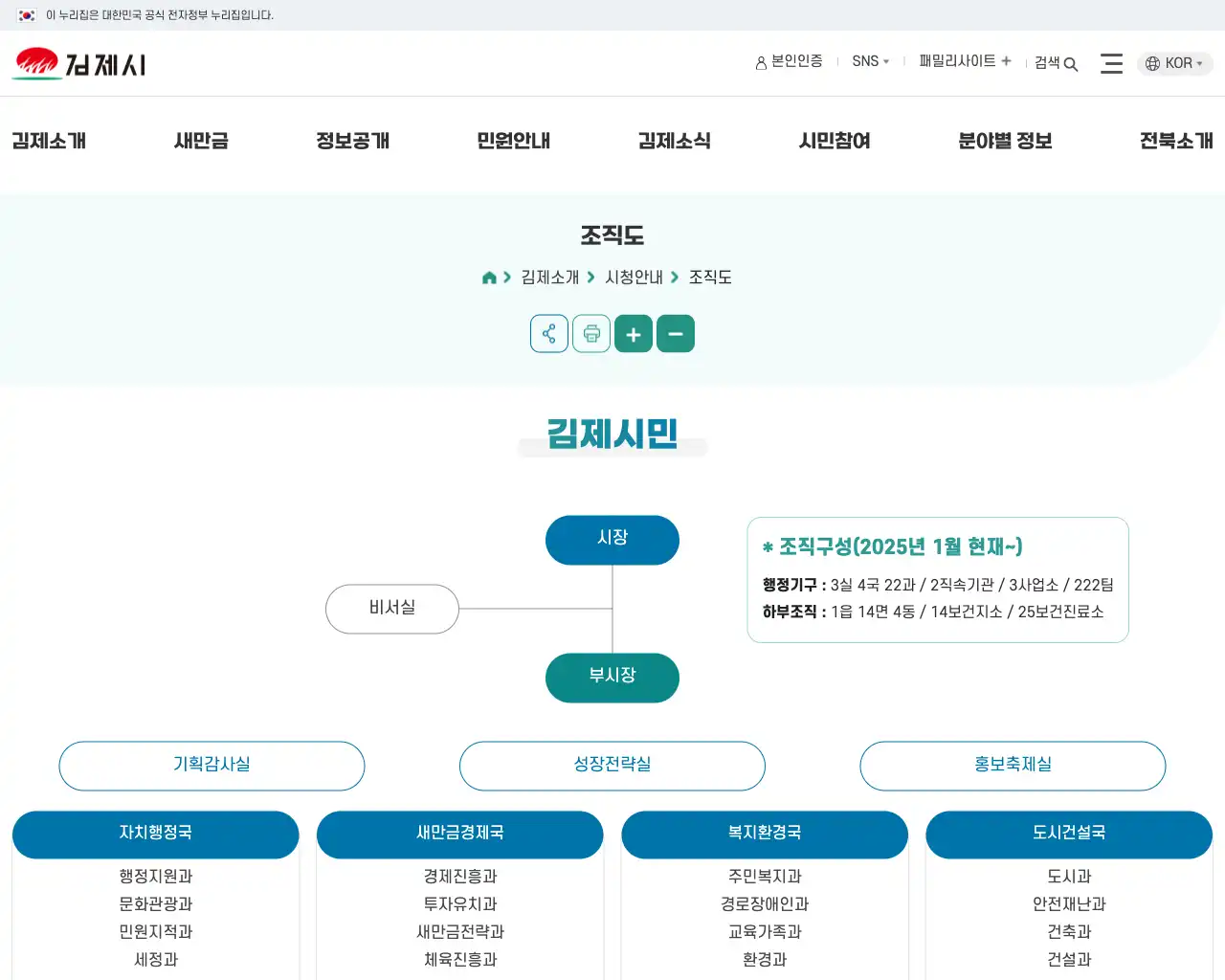Expand 패밀리사이트 with the plus control
Viewport: 1225px width, 980px height.
1006,60
